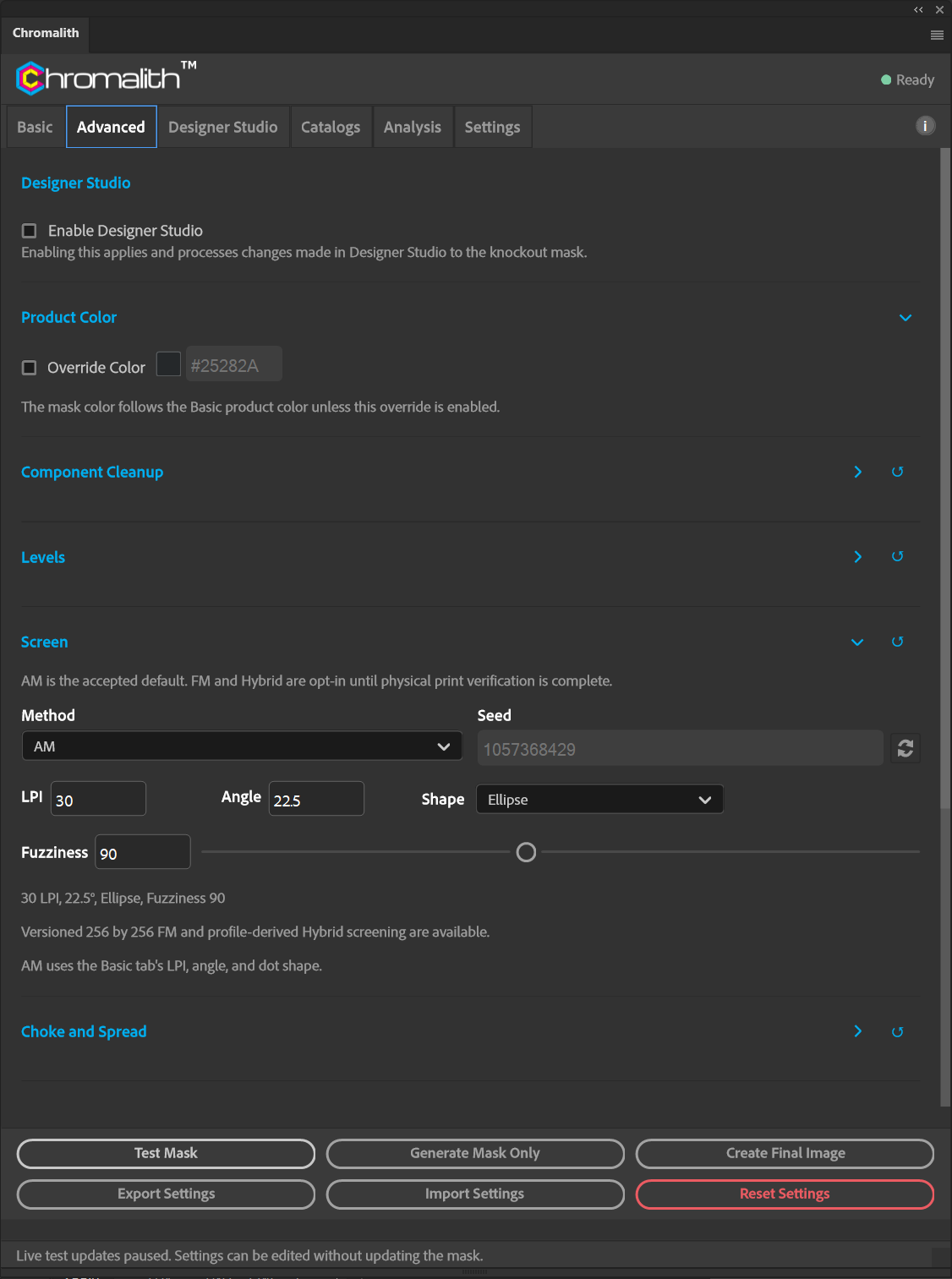
Task: Expand the Choke and Spread section
Action: point(858,1031)
